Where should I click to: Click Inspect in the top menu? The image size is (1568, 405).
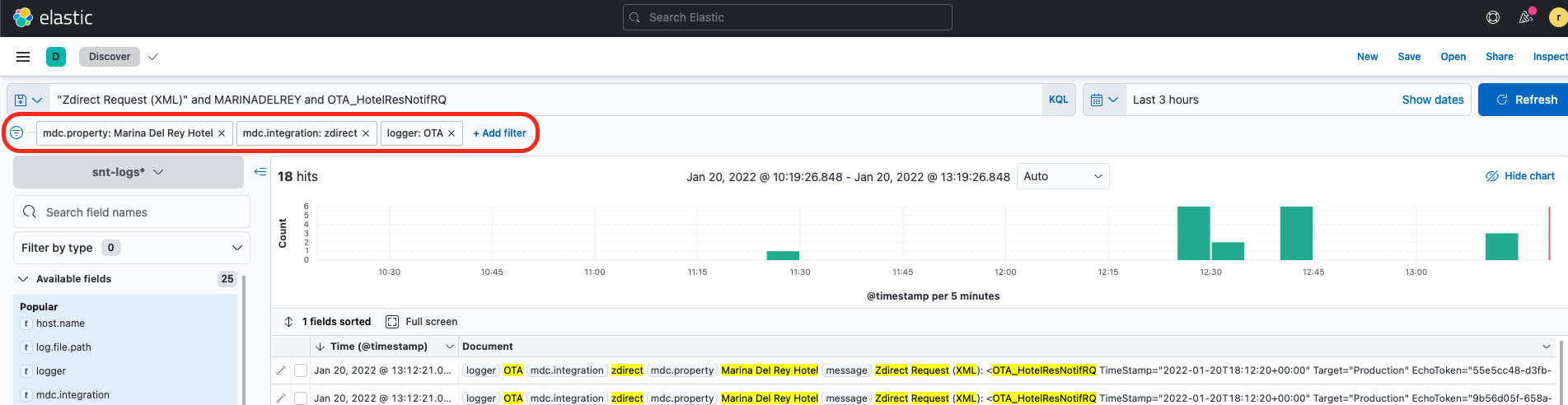(x=1550, y=57)
